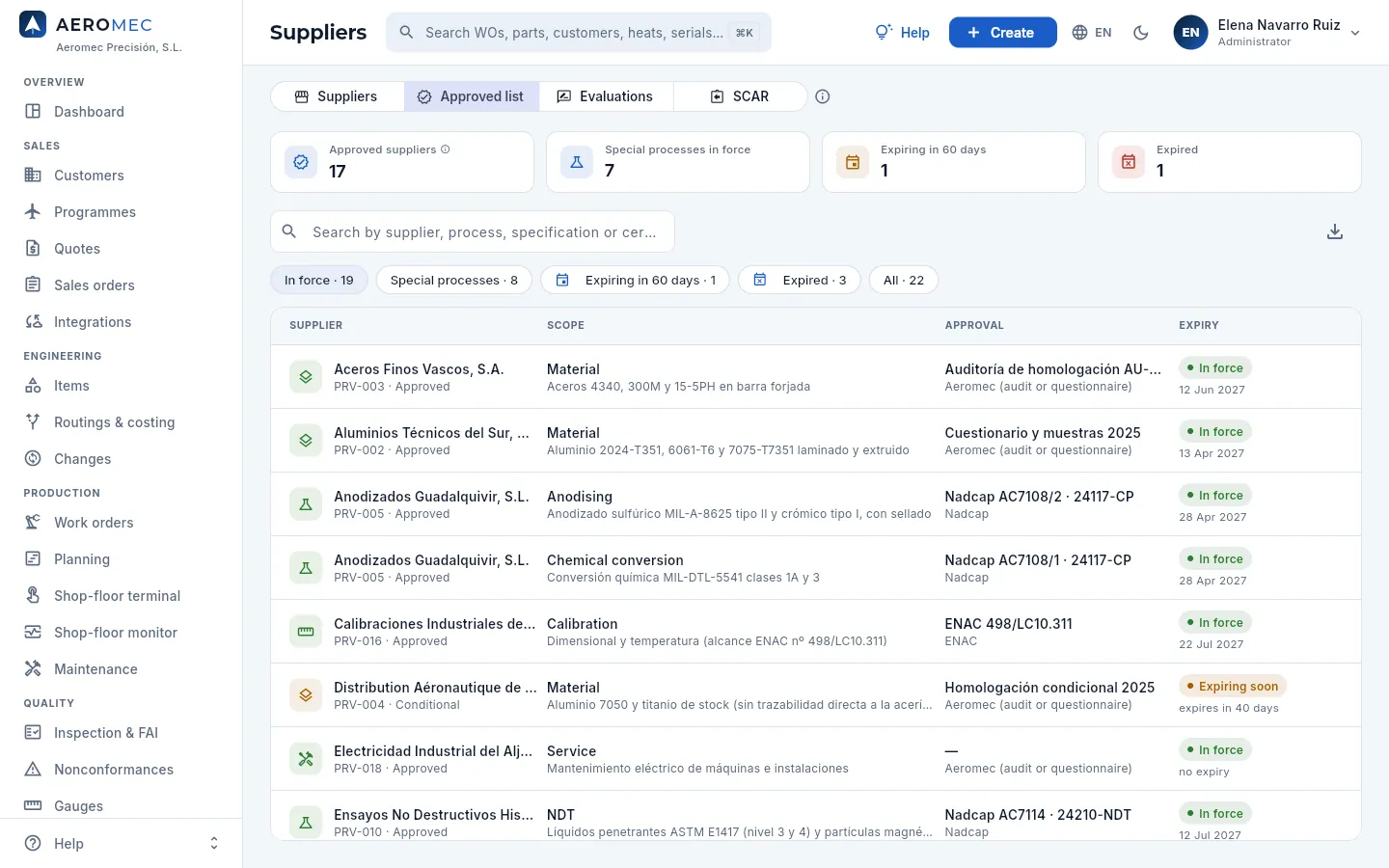Download the approved list export
The width and height of the screenshot is (1389, 868).
click(1335, 231)
